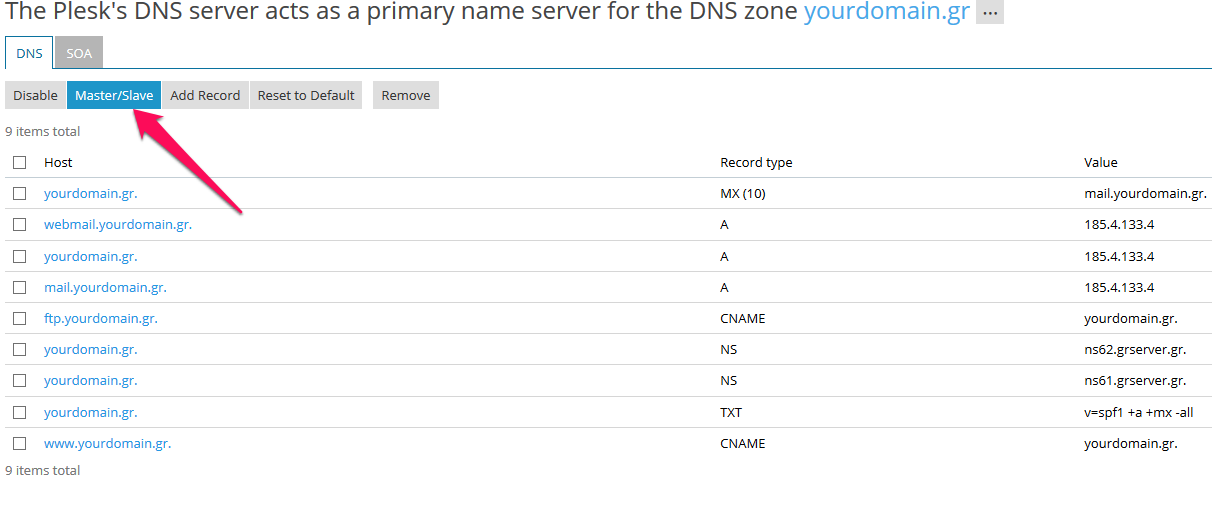Sort by the Host column header
Screen dimensions: 1212x531
pyautogui.click(x=58, y=162)
